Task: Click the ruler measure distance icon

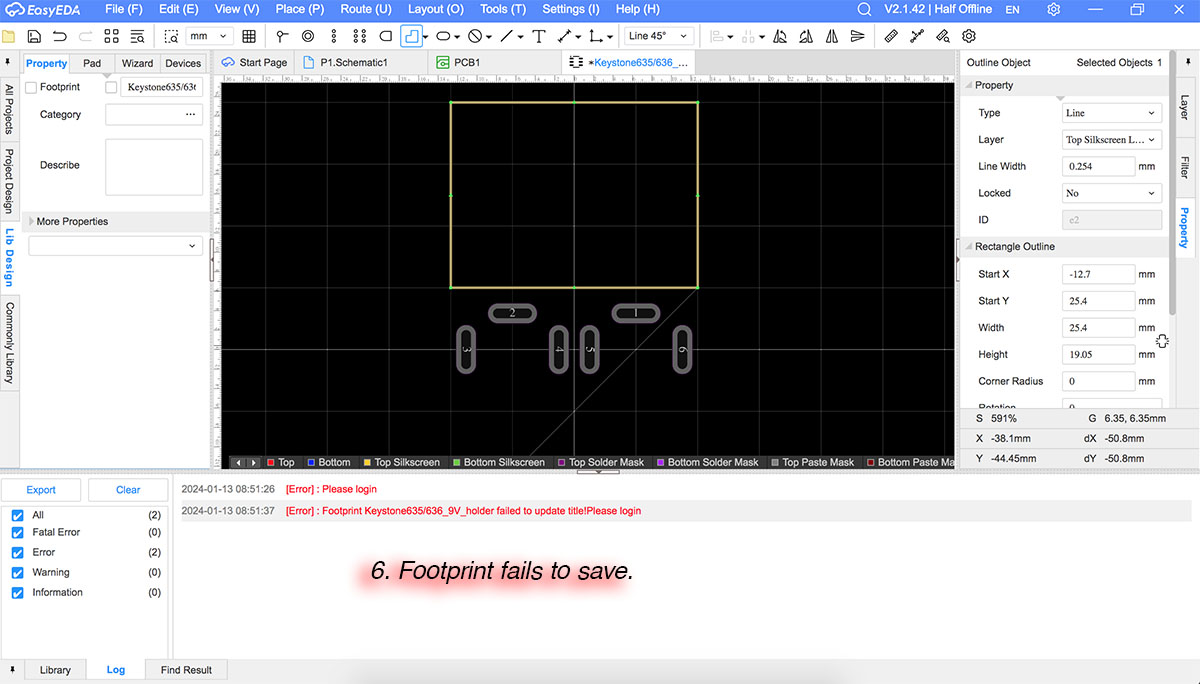Action: pos(892,36)
